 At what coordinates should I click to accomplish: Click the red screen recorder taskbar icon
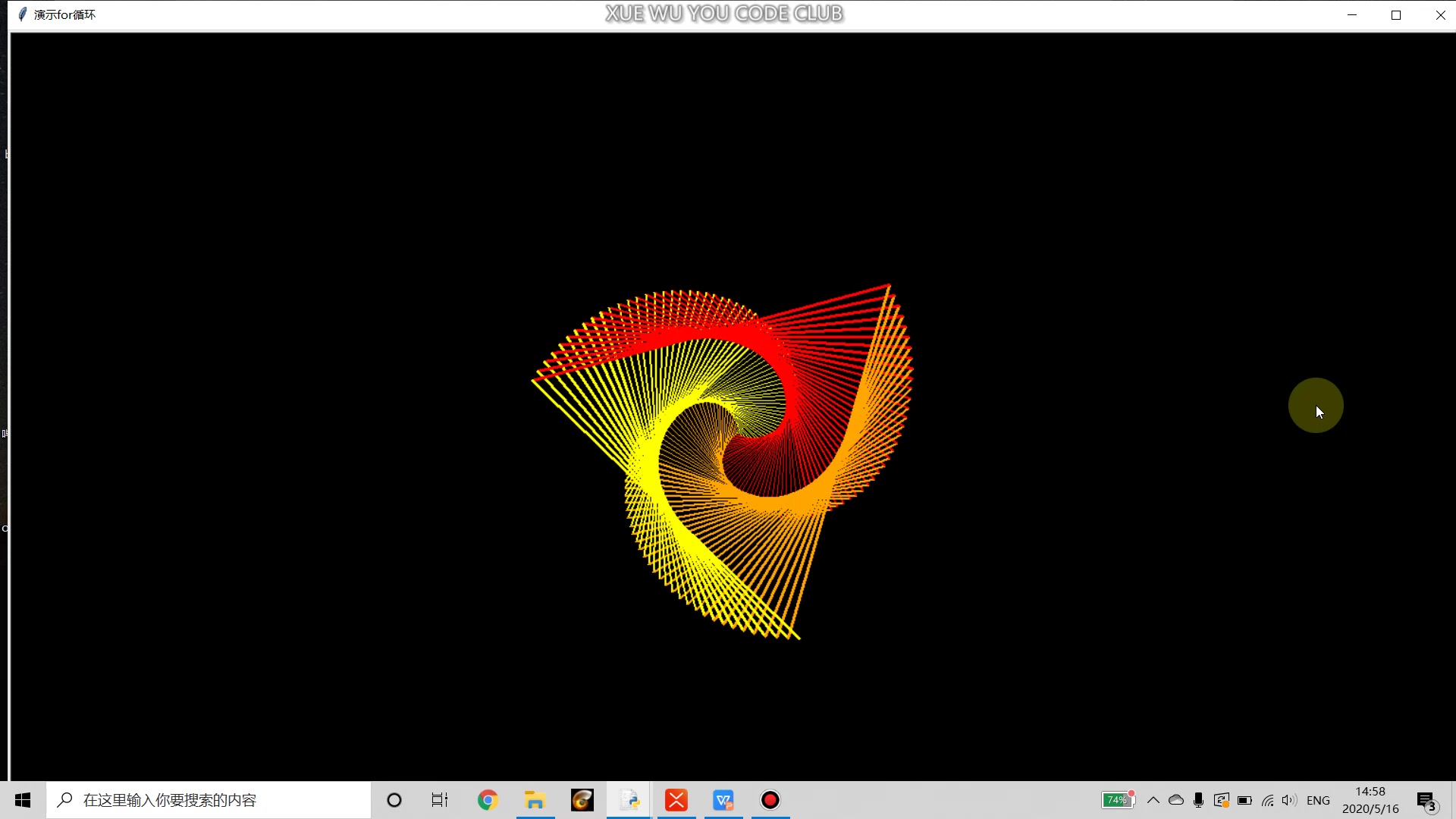(x=770, y=800)
